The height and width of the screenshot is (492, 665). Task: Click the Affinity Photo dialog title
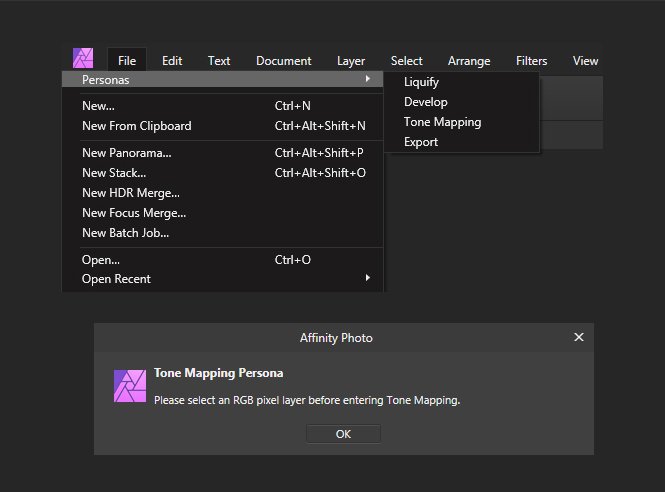(336, 338)
